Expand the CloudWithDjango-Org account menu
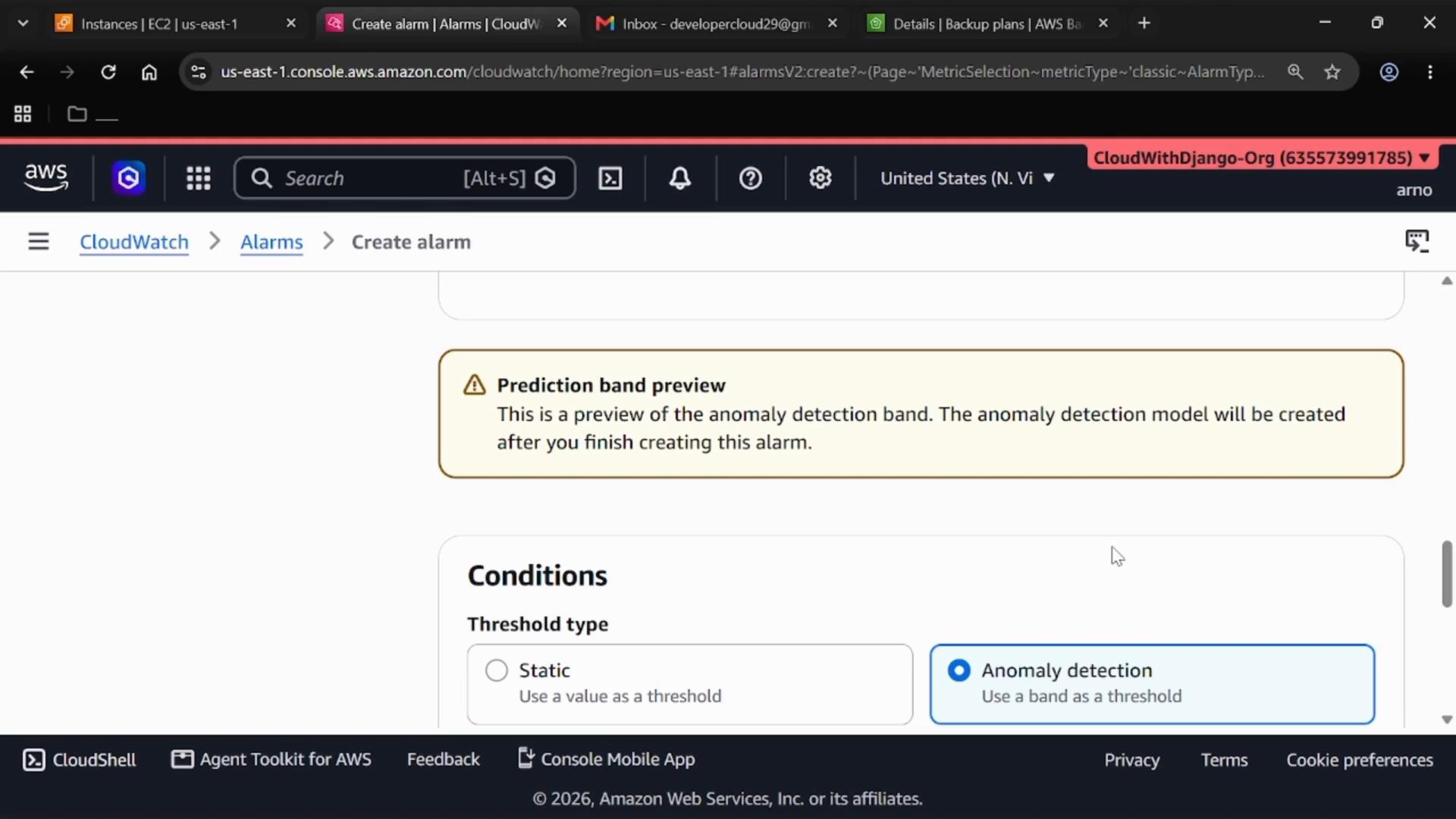This screenshot has width=1456, height=819. coord(1263,158)
